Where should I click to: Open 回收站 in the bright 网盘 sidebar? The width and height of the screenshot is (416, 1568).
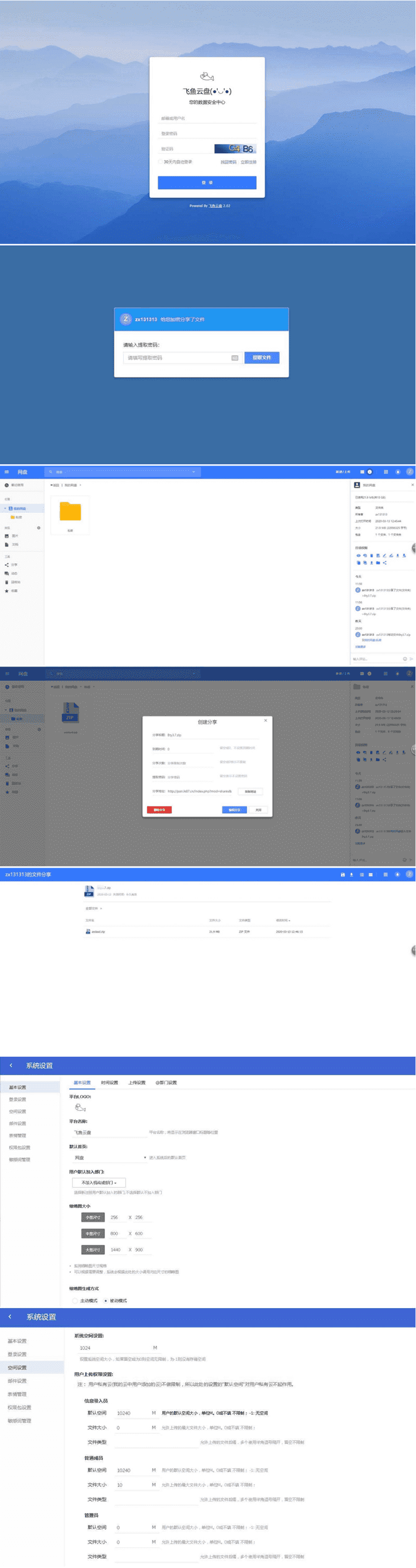pyautogui.click(x=13, y=582)
